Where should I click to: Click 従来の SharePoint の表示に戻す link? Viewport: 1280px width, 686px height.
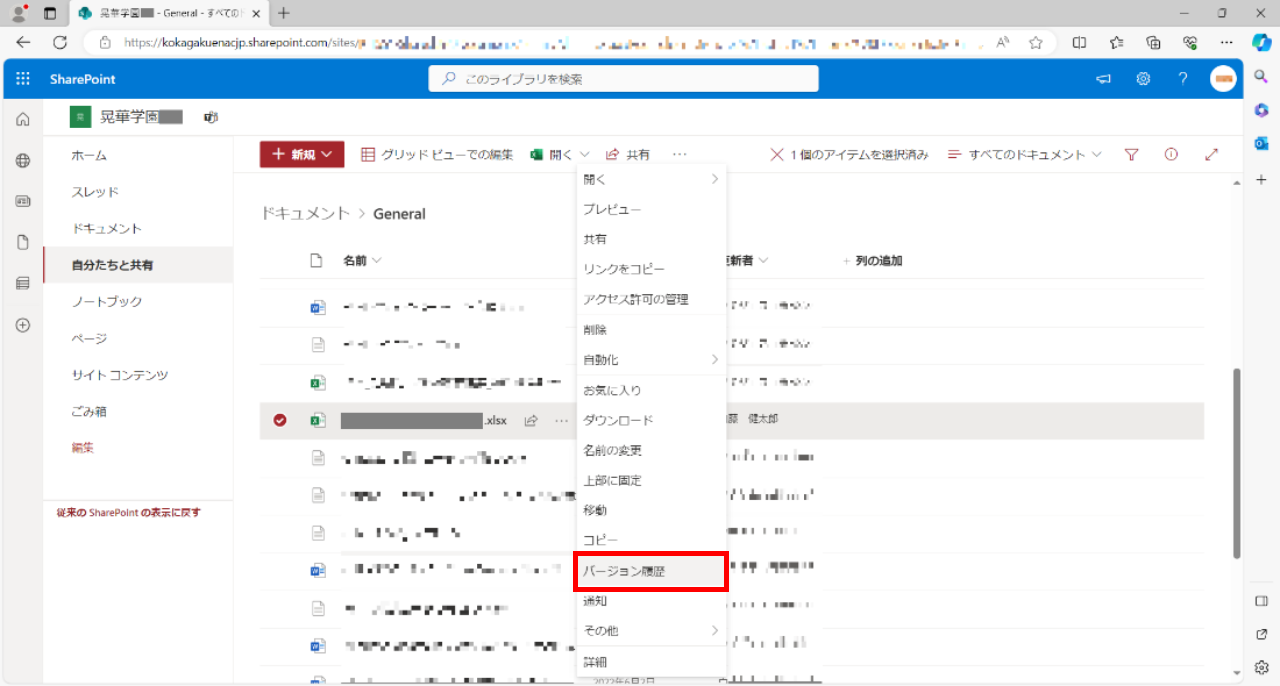pyautogui.click(x=129, y=512)
